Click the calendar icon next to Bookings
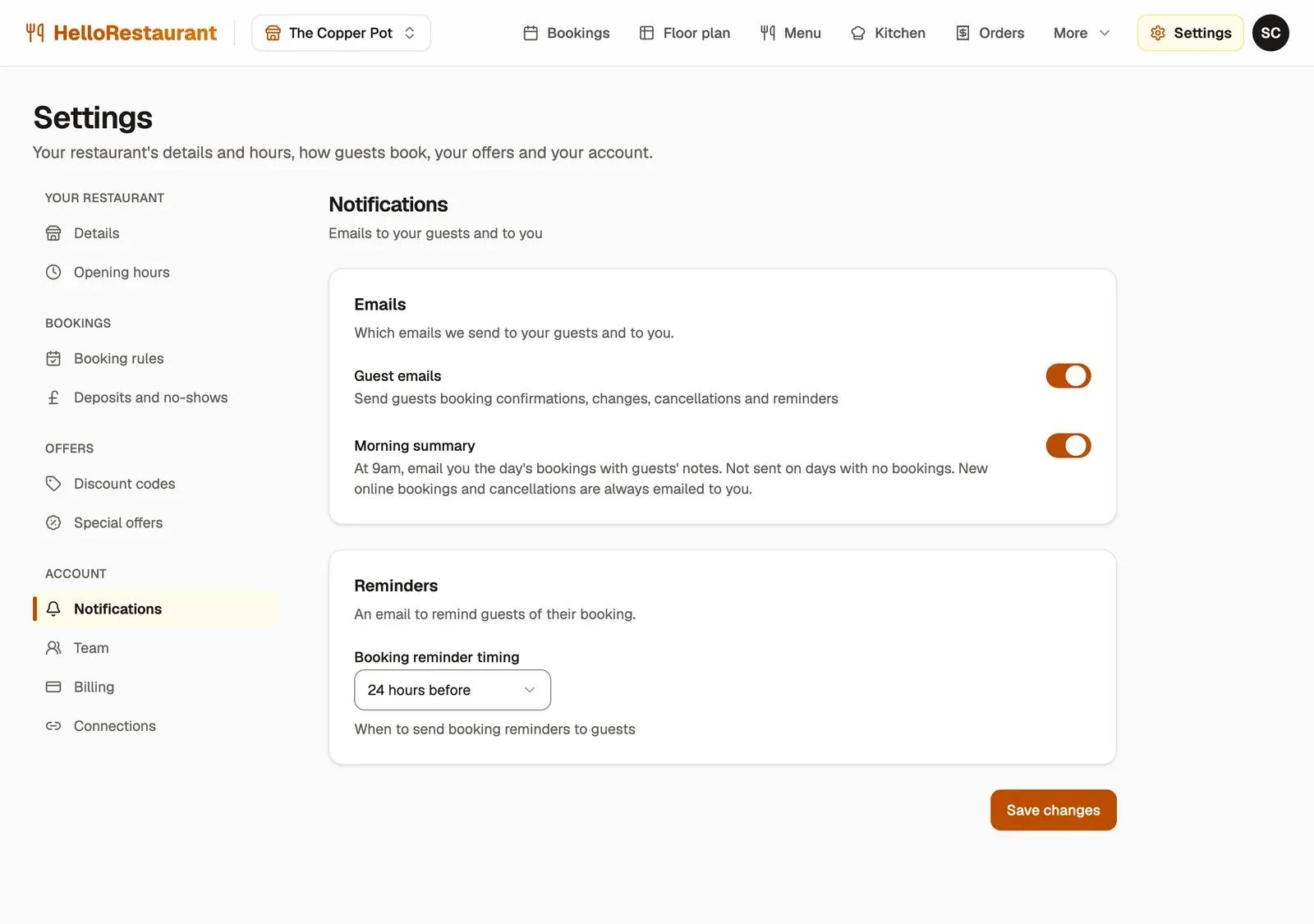The image size is (1314, 924). pos(531,33)
